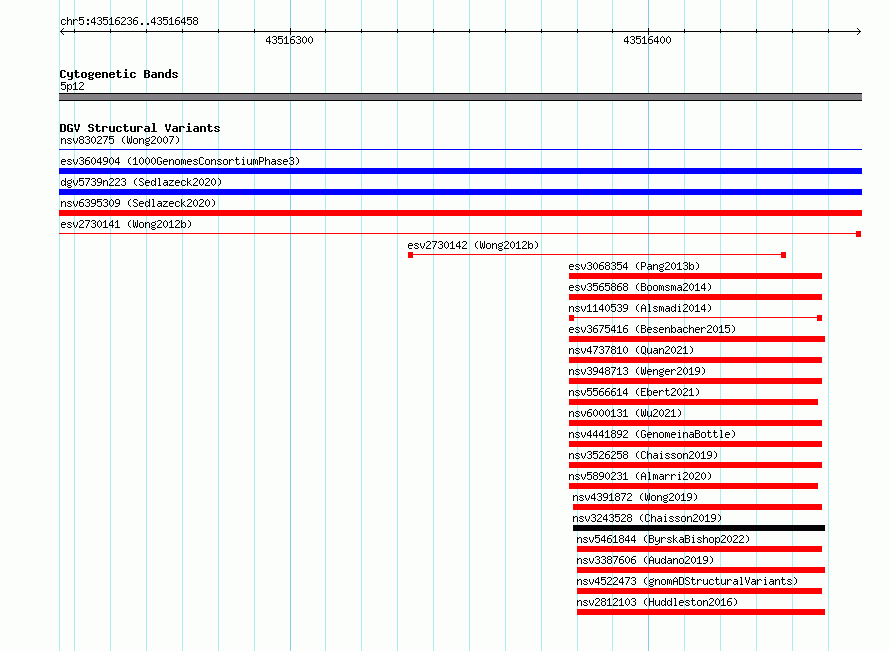Click the nsv3243528 (Chaisson2019) label
Image resolution: width=890 pixels, height=651 pixels.
[647, 518]
